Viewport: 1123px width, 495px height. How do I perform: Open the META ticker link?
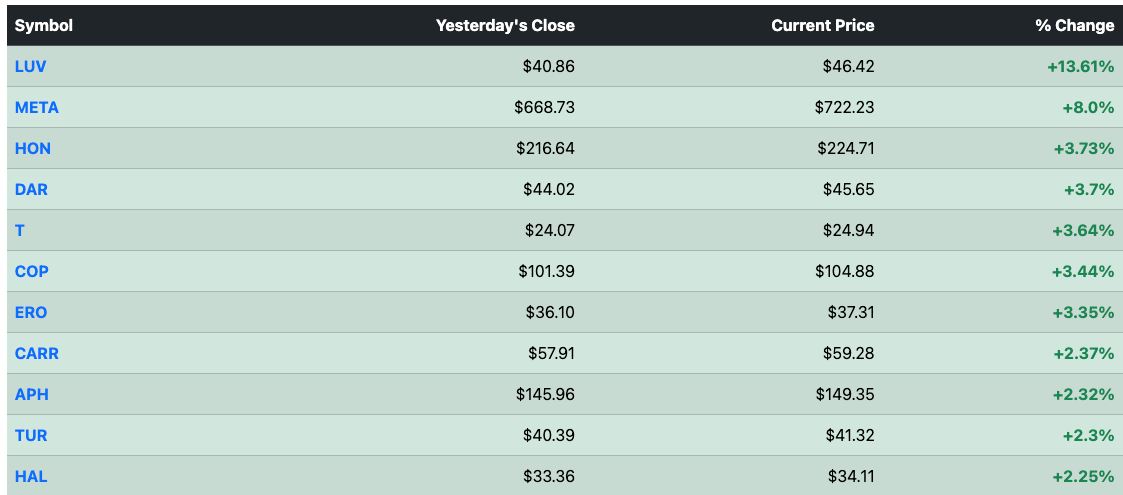pyautogui.click(x=37, y=107)
